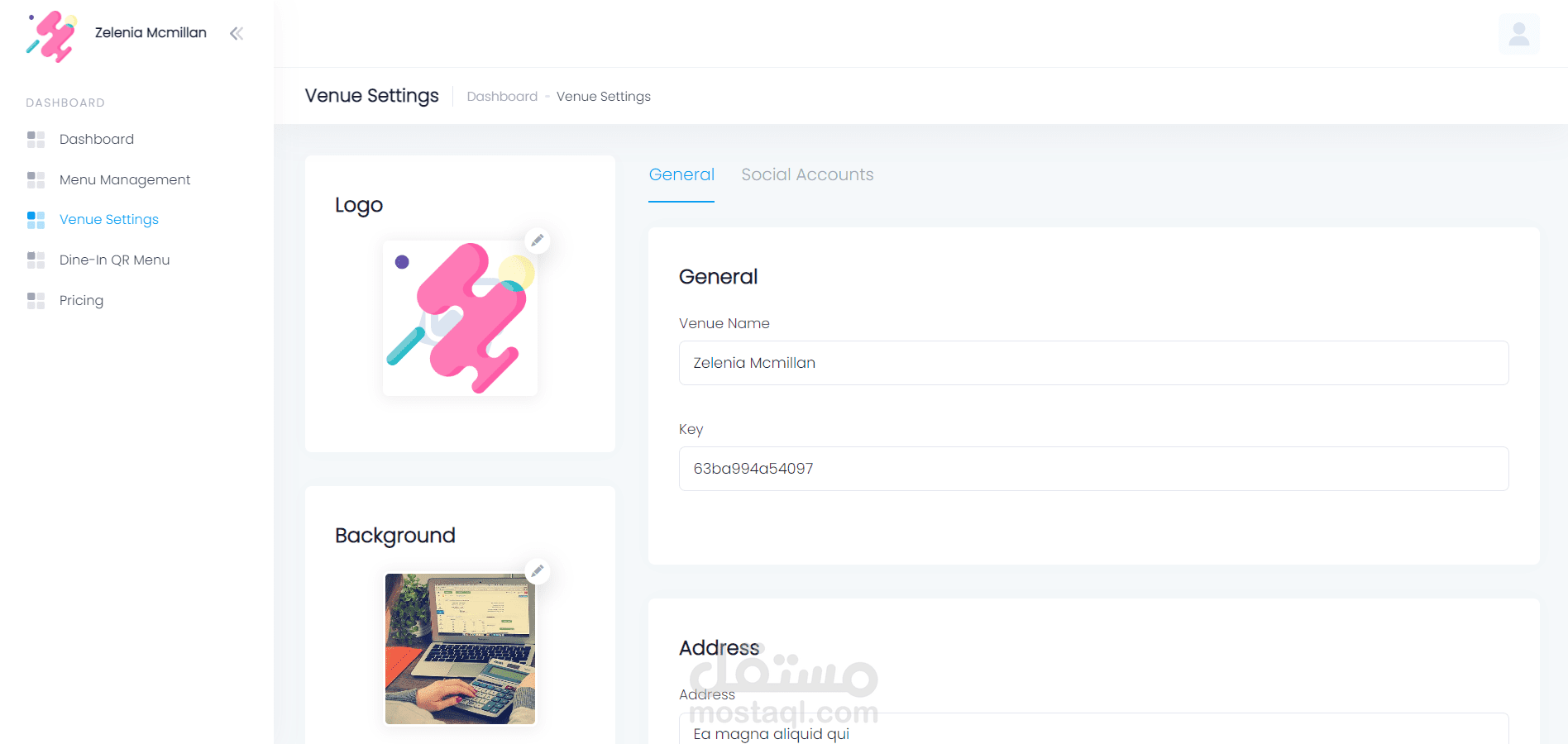1568x744 pixels.
Task: Click the General section heading
Action: point(719,277)
